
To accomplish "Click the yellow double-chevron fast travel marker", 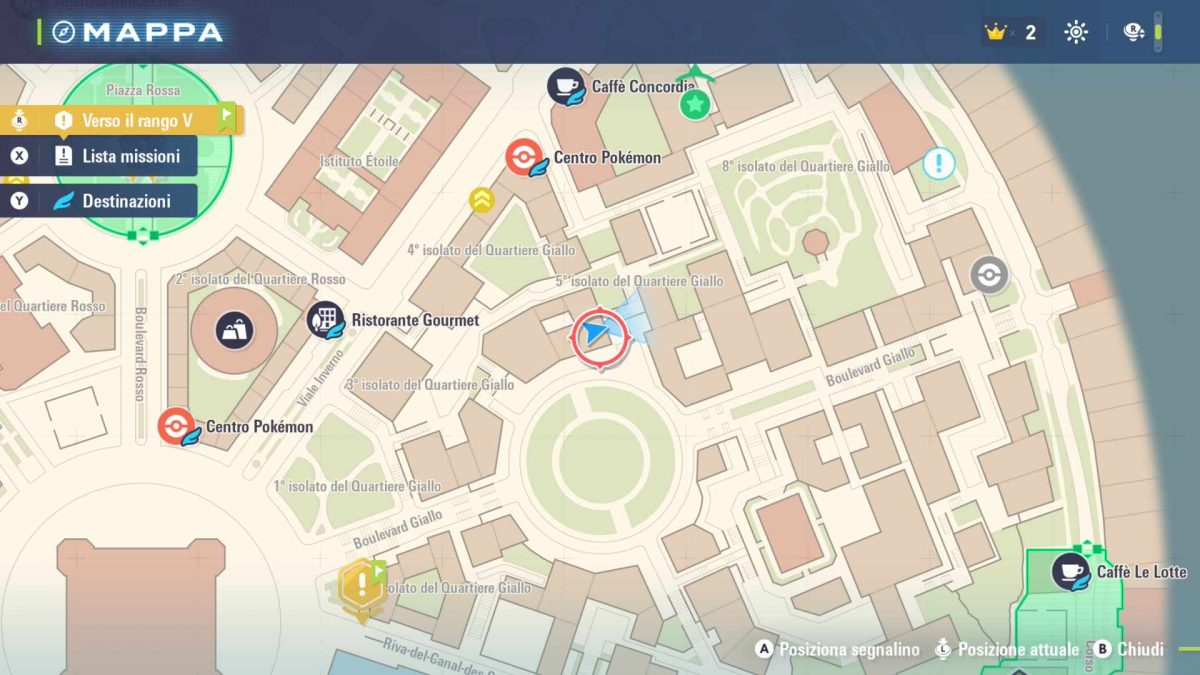I will pos(481,198).
